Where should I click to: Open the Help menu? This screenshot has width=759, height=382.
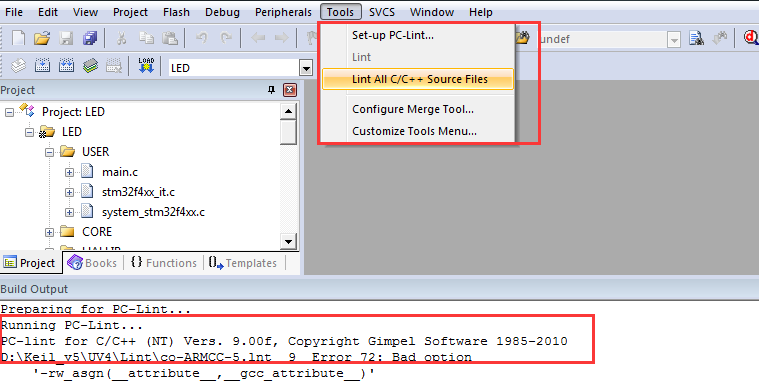pyautogui.click(x=481, y=12)
